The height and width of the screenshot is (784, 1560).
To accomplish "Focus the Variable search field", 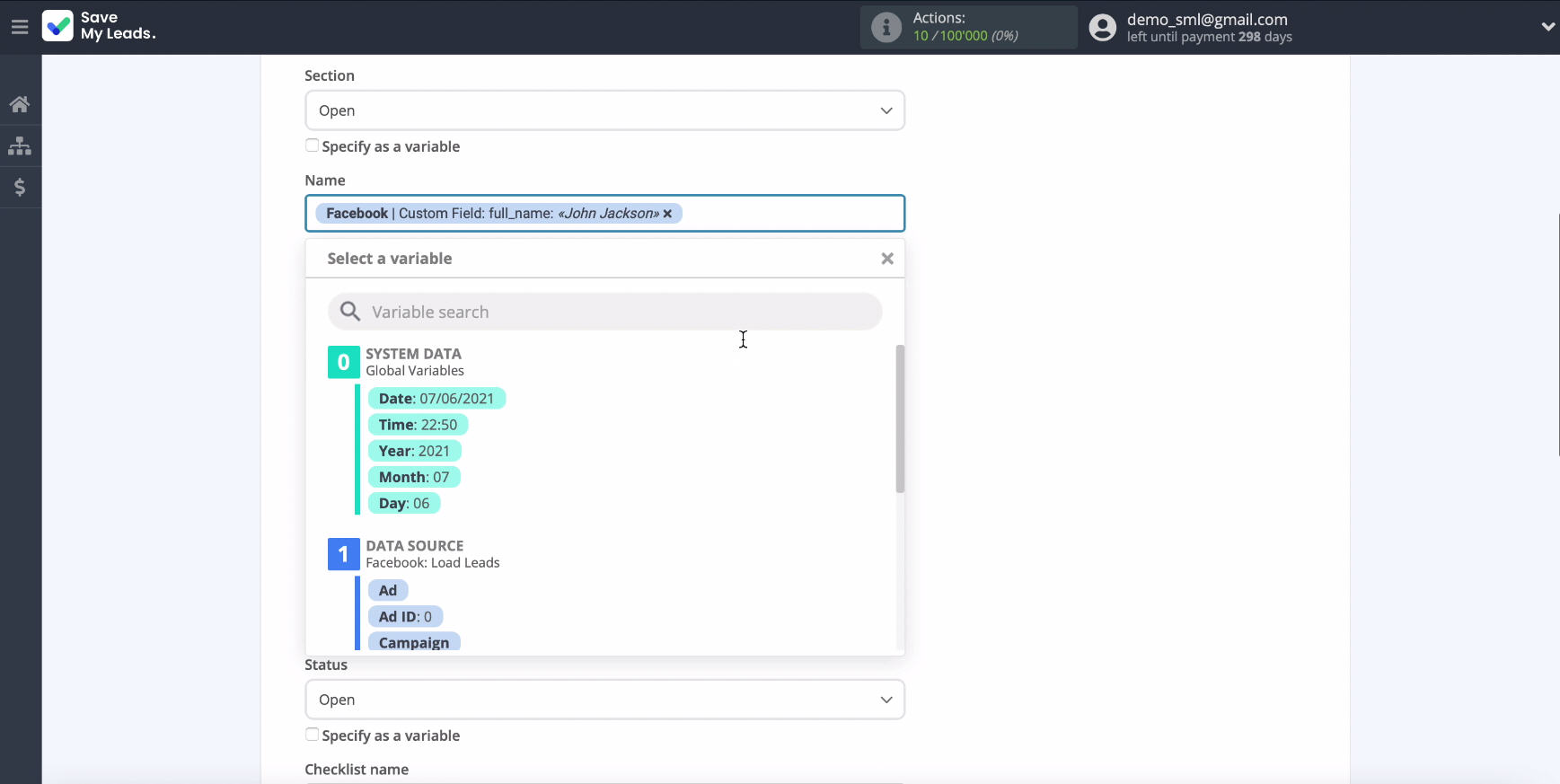I will (x=604, y=312).
